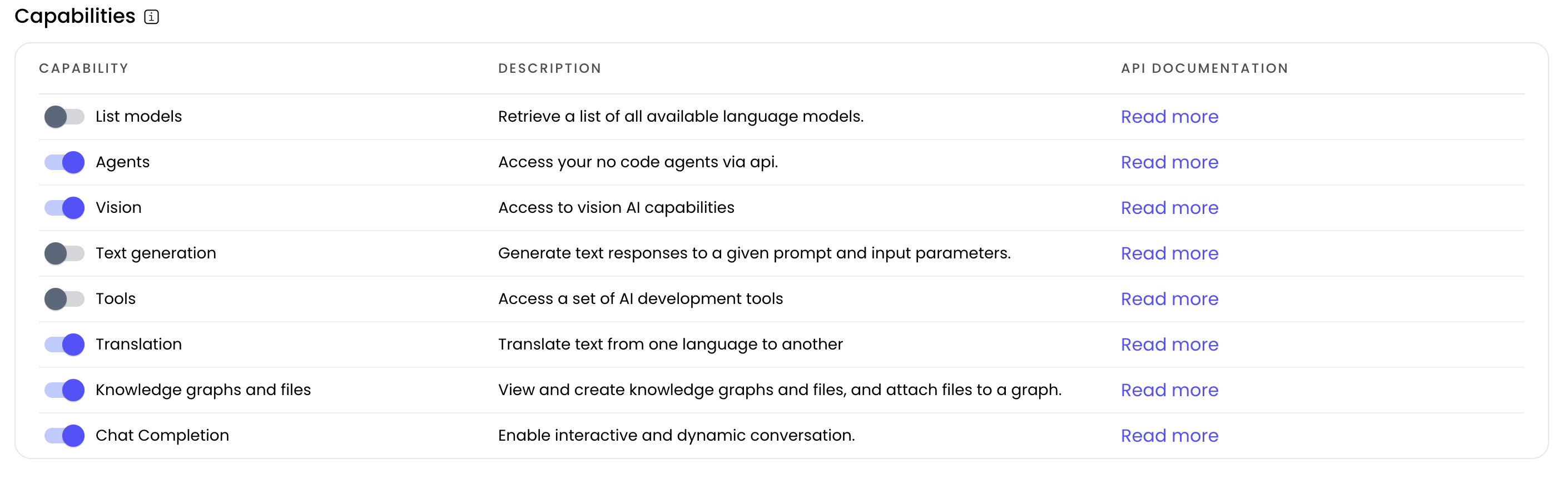
Task: Open Read more for List models
Action: point(1169,117)
